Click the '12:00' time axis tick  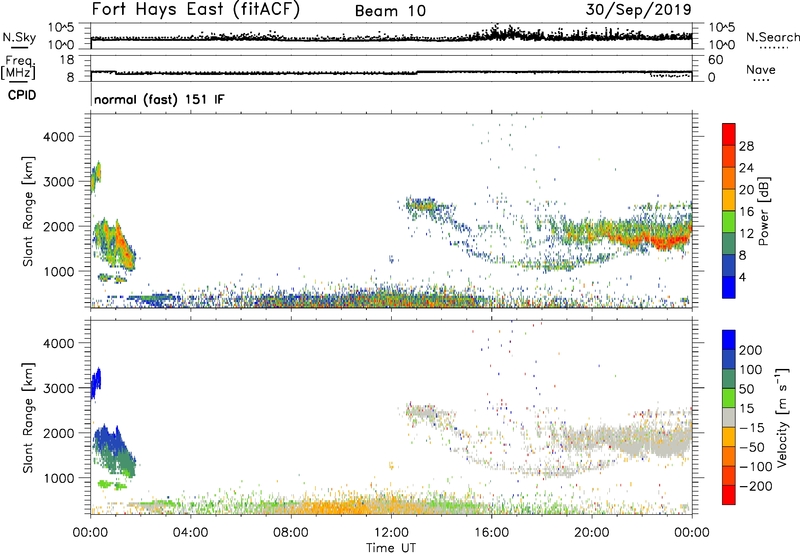(x=391, y=533)
